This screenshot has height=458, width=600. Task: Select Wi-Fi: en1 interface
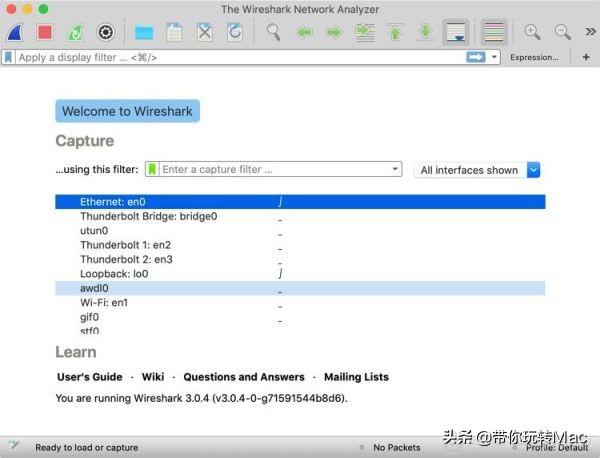click(x=300, y=303)
